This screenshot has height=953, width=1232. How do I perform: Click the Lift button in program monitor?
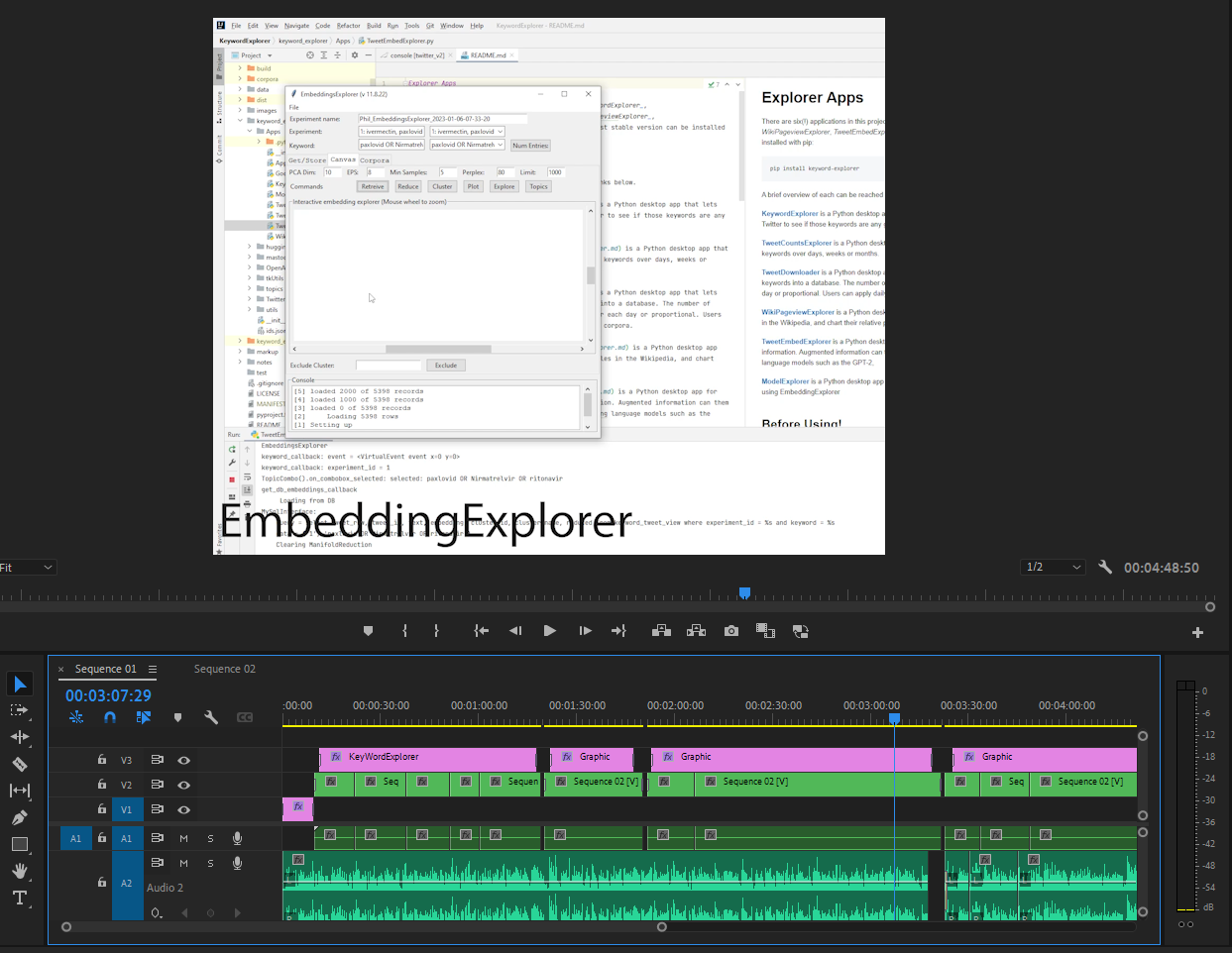click(661, 631)
